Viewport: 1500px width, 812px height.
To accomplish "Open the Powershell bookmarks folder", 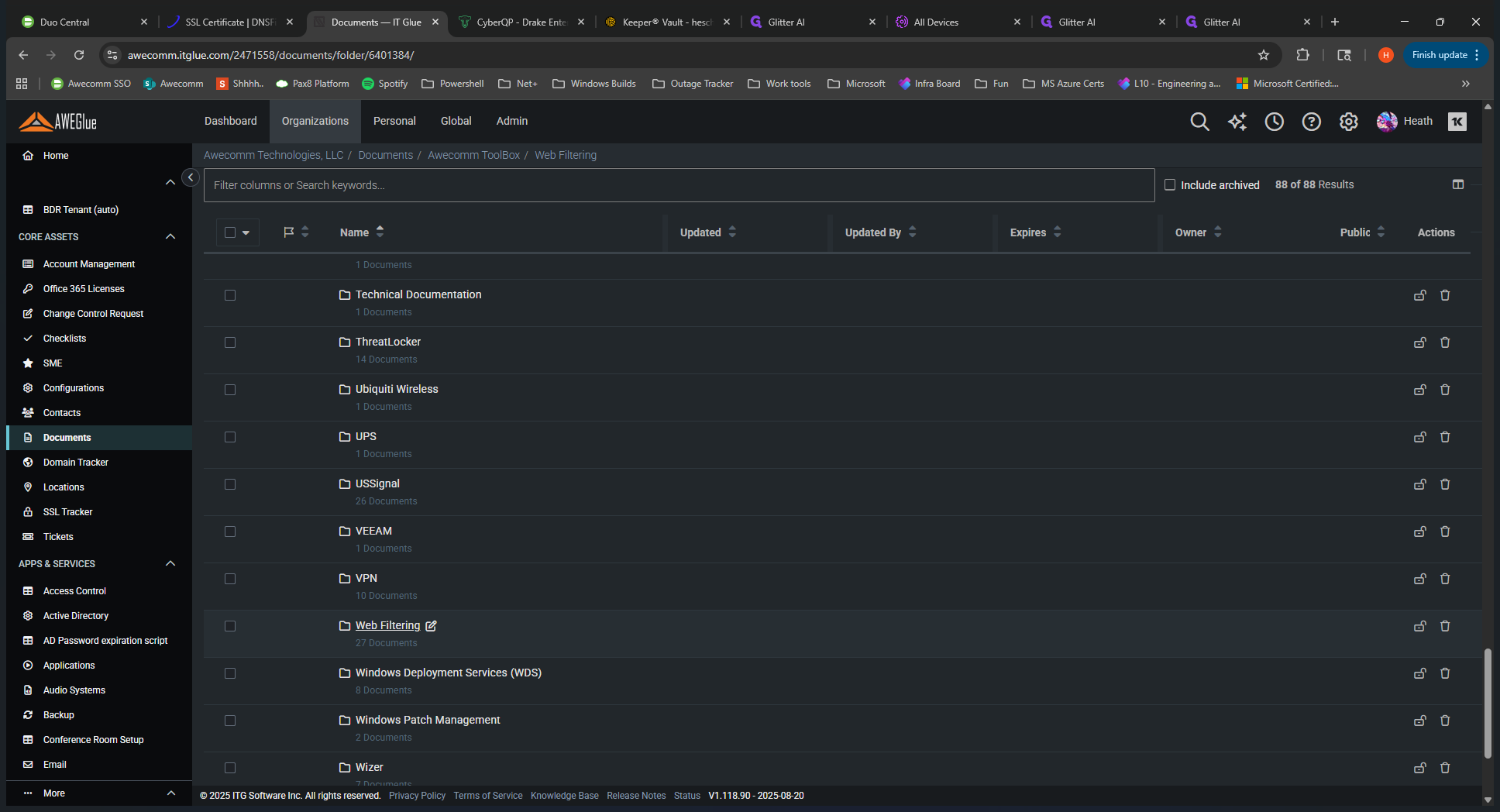I will click(x=453, y=84).
